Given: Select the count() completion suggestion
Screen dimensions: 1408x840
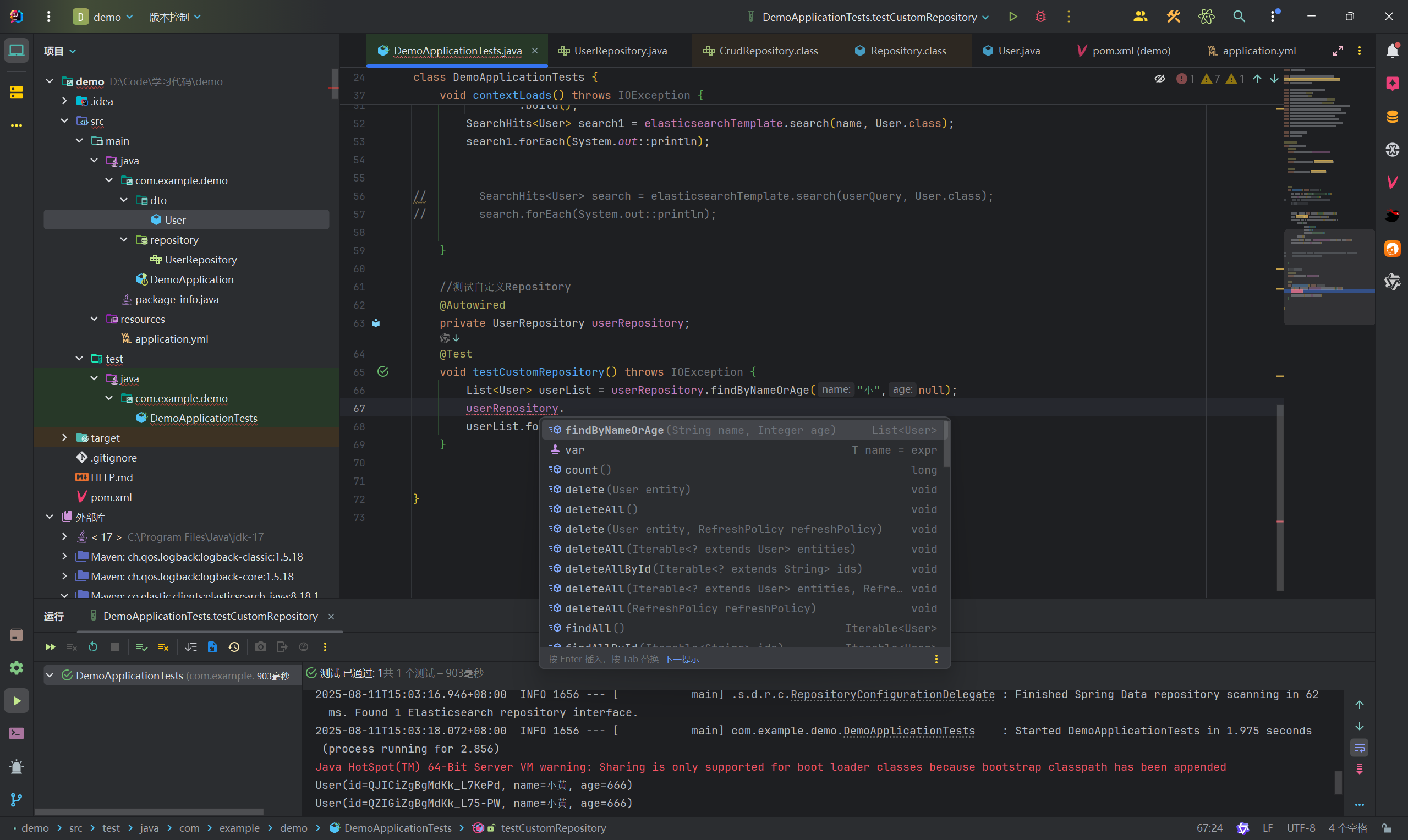Looking at the screenshot, I should pyautogui.click(x=743, y=470).
